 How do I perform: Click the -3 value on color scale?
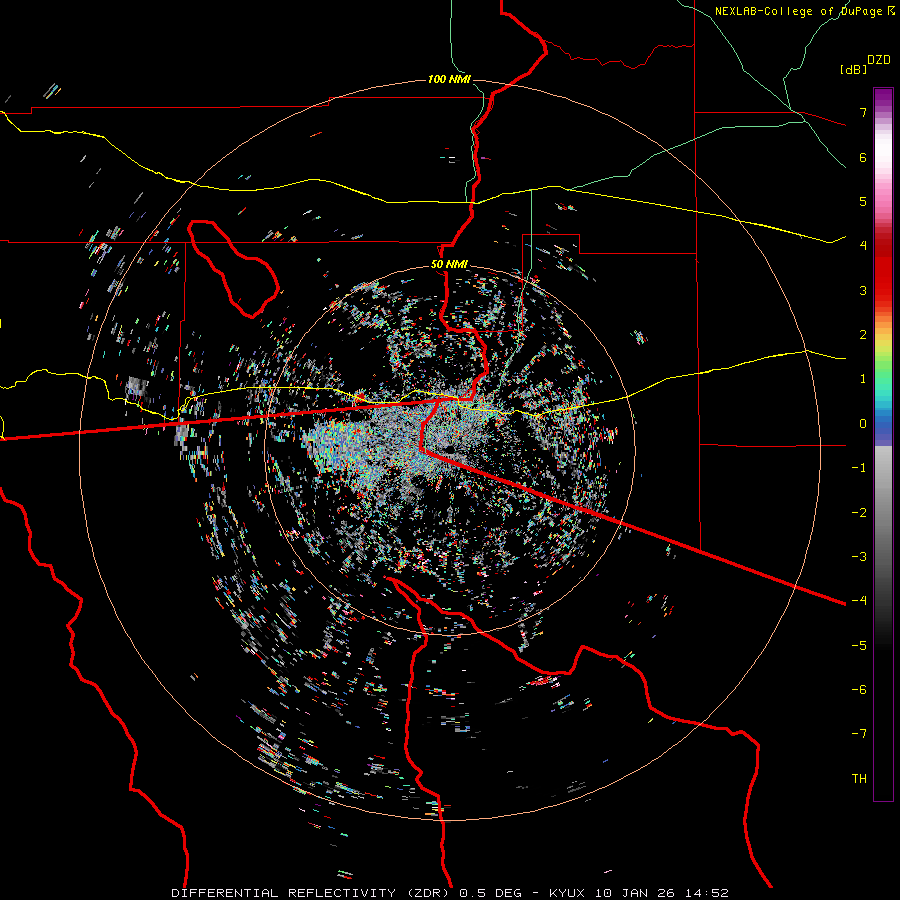[x=859, y=557]
